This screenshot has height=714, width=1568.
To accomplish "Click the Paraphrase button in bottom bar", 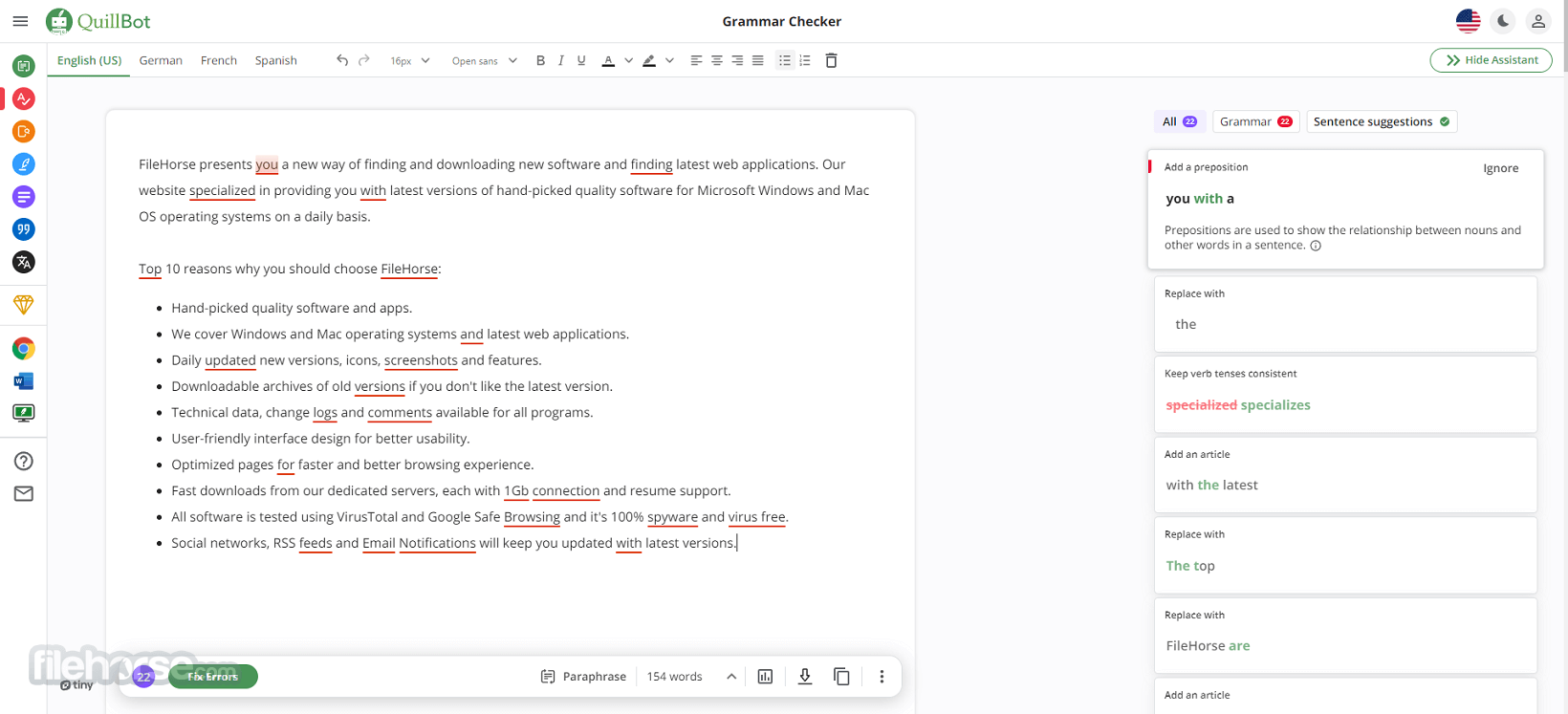I will coord(583,677).
